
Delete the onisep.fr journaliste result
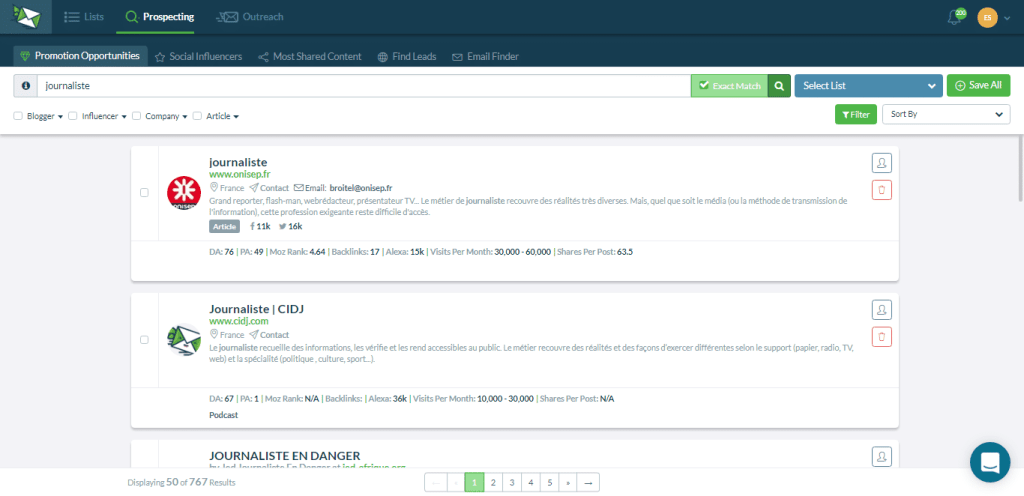tap(882, 191)
